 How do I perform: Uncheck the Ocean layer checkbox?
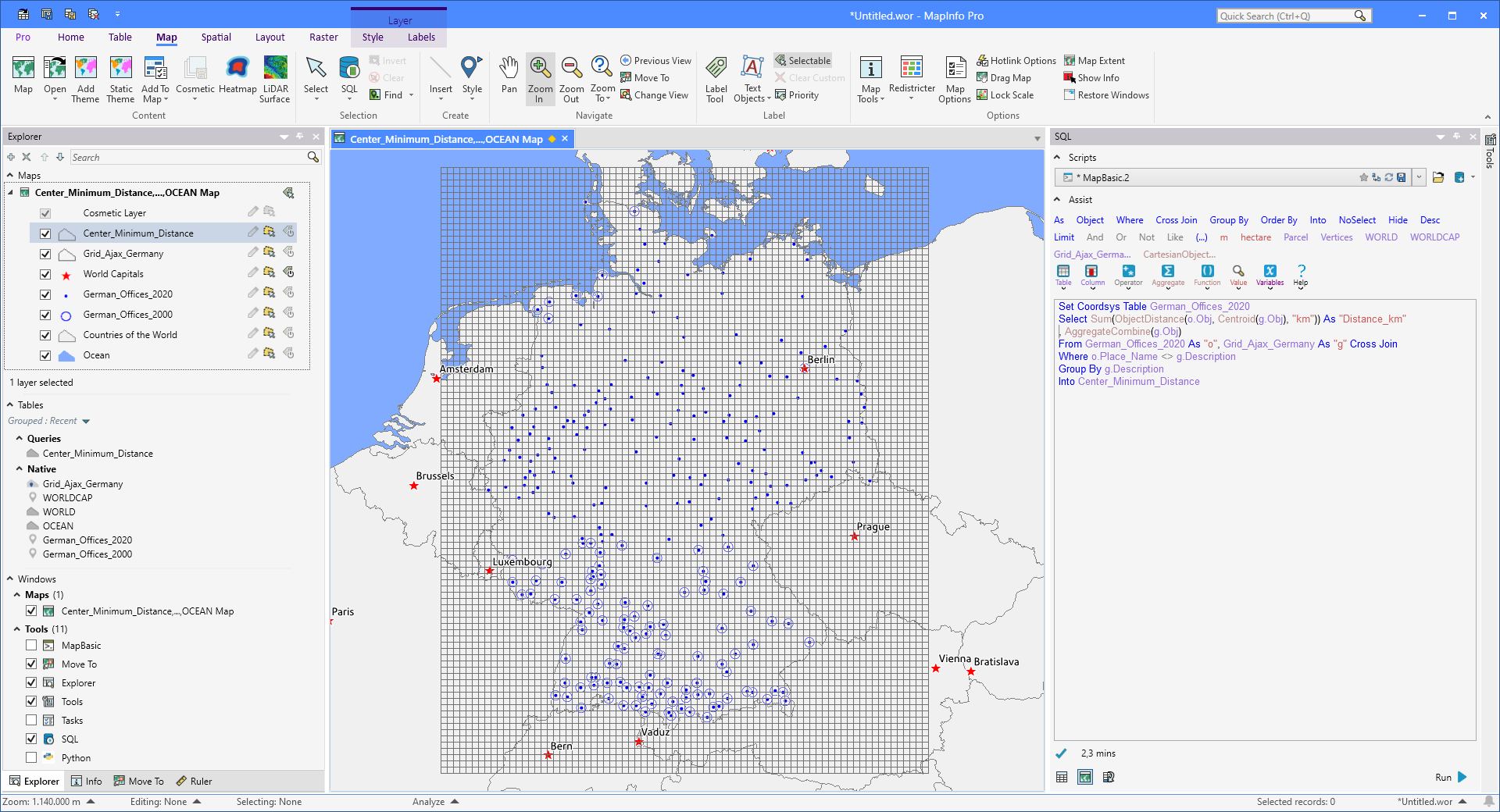pos(45,355)
